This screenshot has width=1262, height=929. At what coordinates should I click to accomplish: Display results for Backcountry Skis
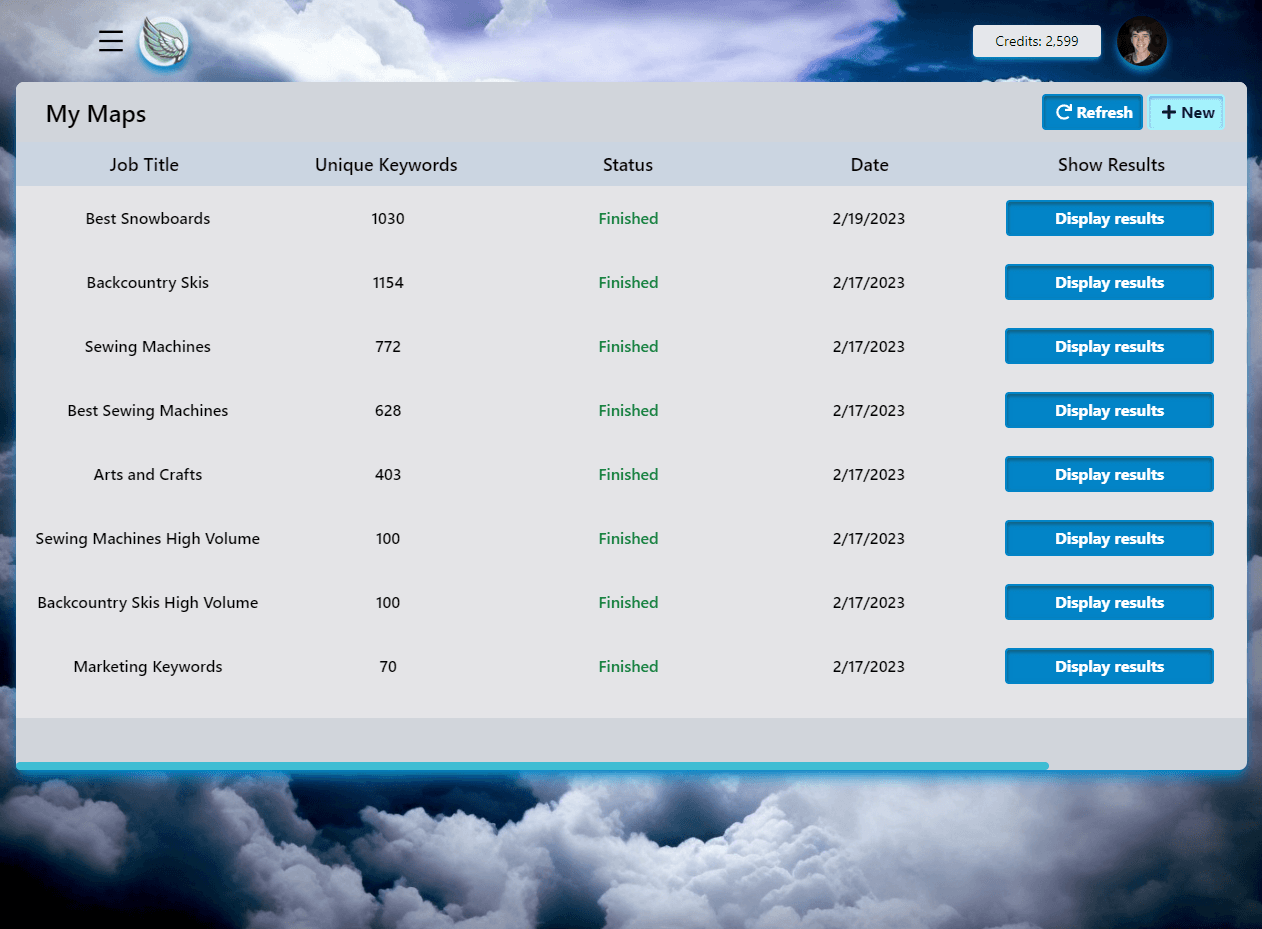pos(1109,282)
